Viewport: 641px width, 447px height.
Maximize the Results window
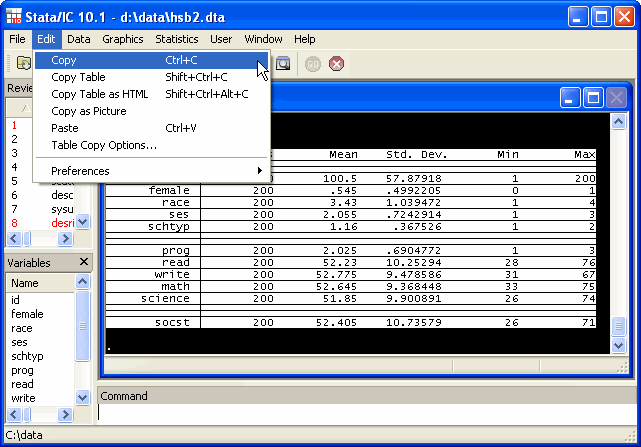click(593, 98)
